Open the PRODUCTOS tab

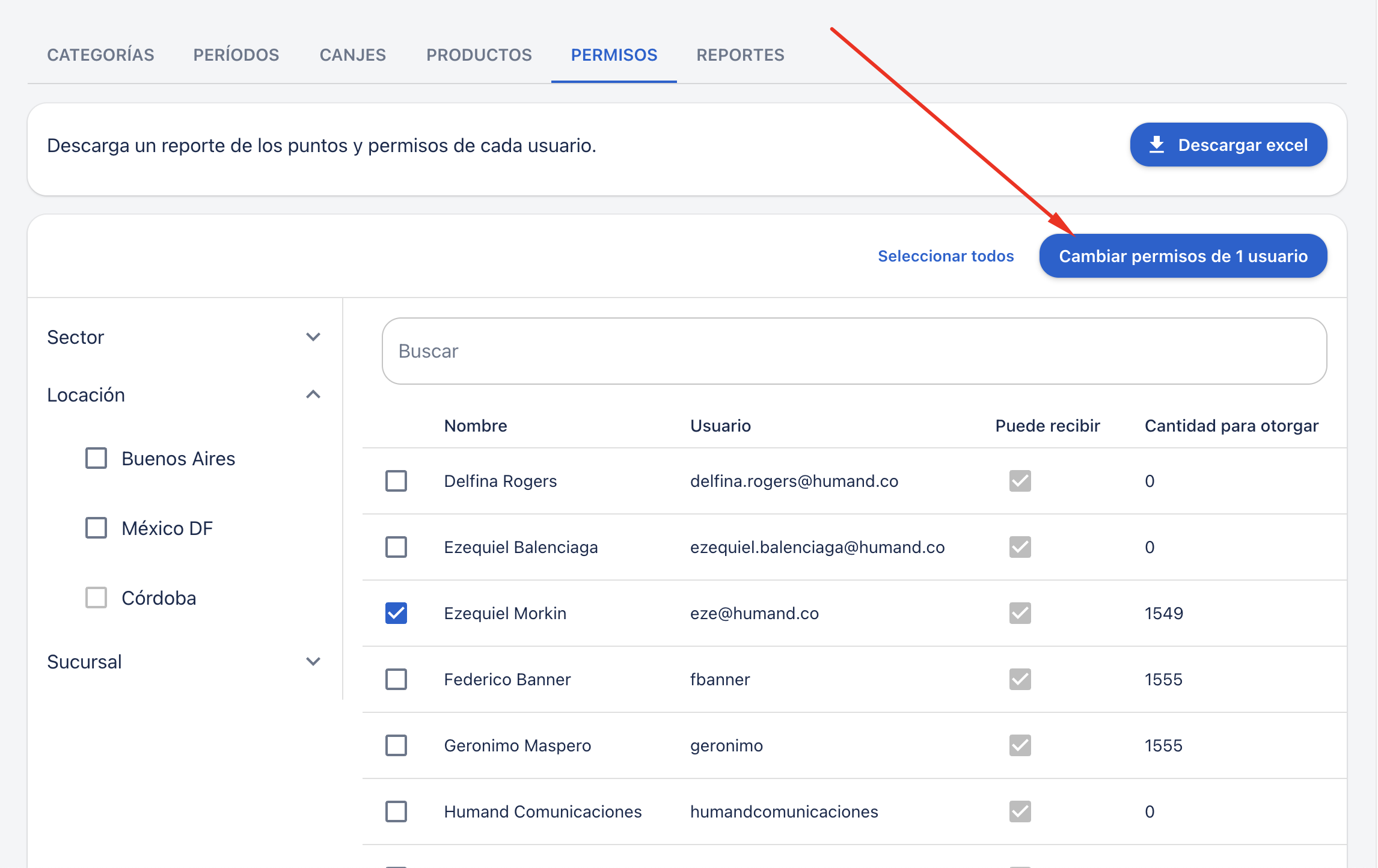tap(479, 55)
